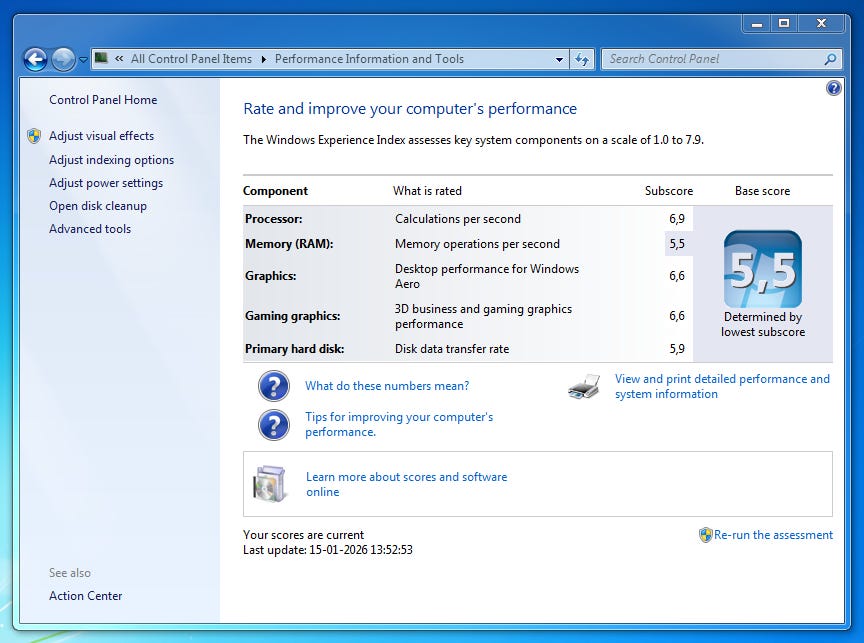Click the Back navigation arrow
The image size is (864, 643).
coord(35,59)
